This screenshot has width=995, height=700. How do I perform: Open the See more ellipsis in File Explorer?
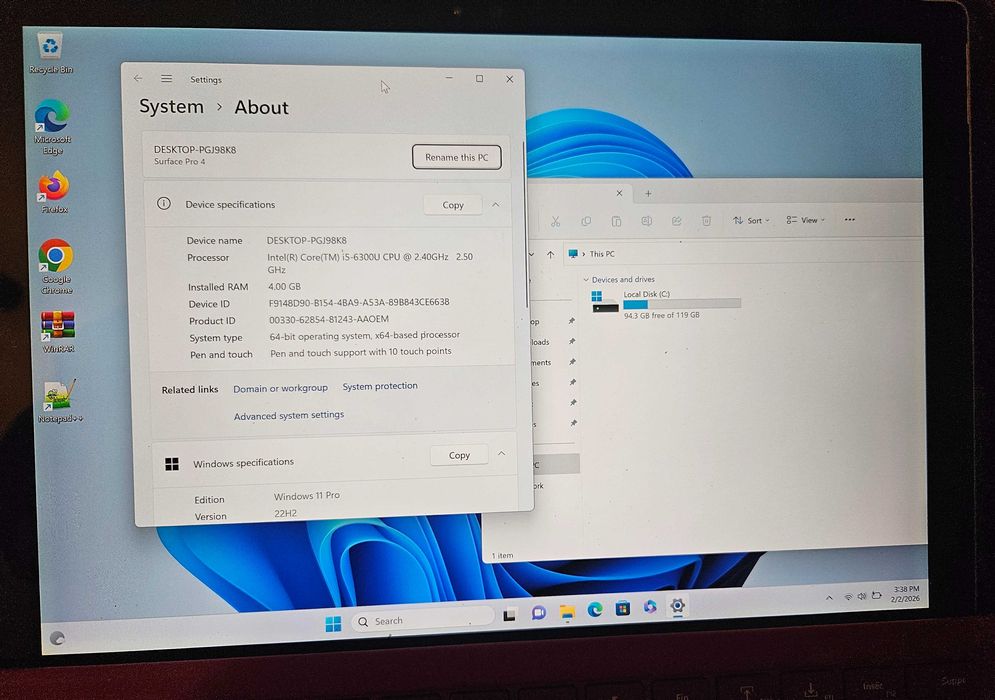pyautogui.click(x=850, y=220)
